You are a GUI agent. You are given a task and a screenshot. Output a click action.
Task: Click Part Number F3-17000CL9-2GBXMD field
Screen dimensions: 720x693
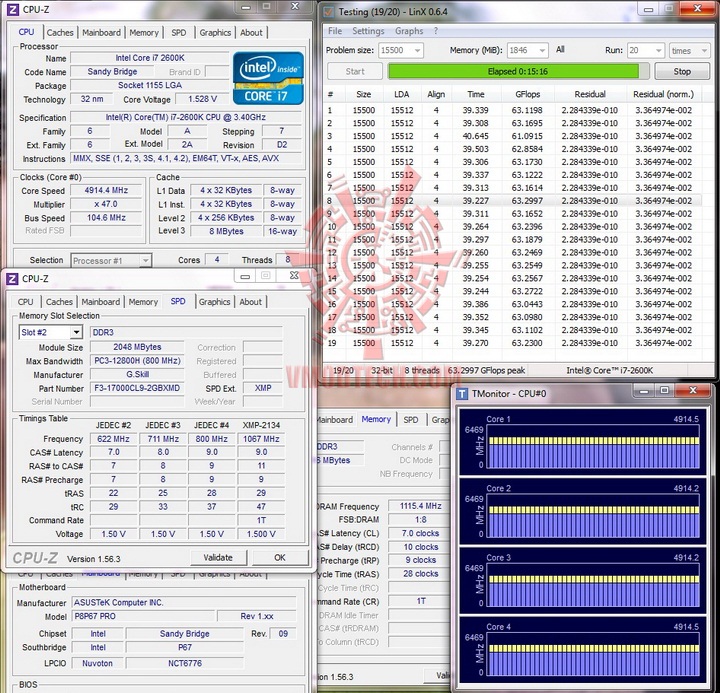[x=137, y=388]
